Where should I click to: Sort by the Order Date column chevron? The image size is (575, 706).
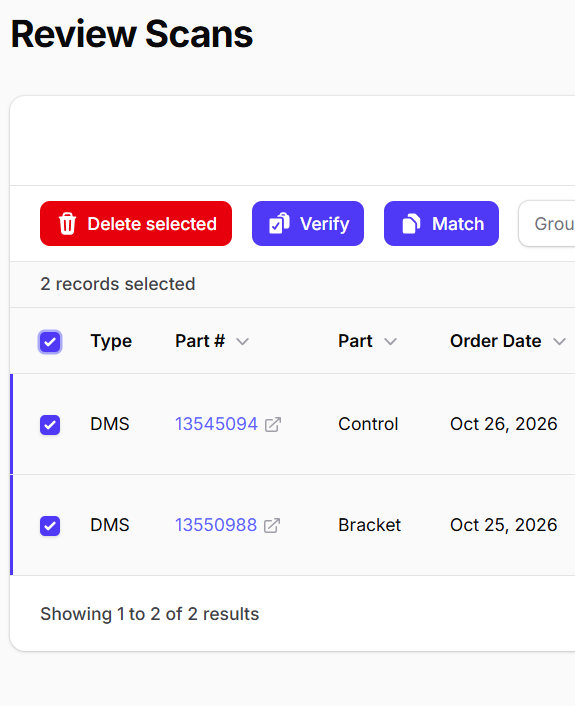tap(559, 342)
